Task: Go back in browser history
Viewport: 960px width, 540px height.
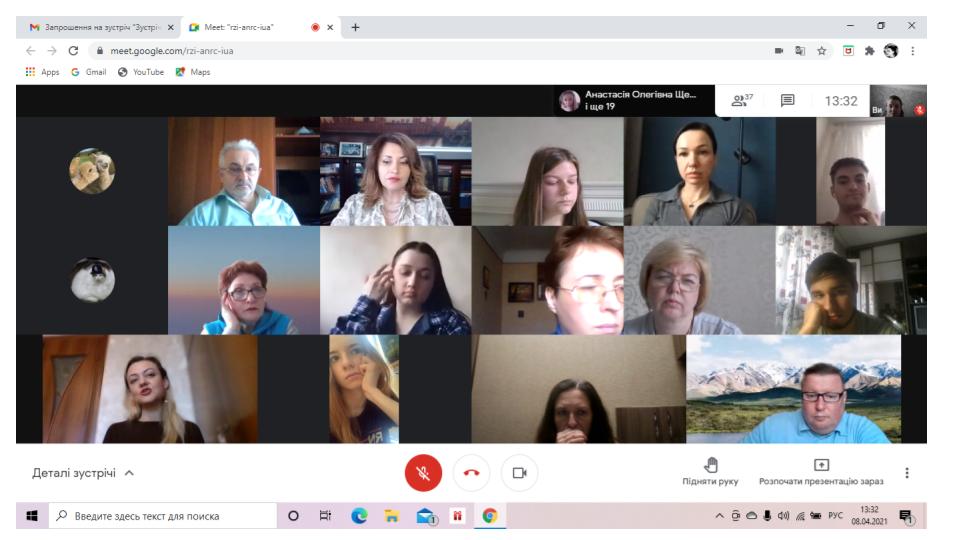Action: 31,51
